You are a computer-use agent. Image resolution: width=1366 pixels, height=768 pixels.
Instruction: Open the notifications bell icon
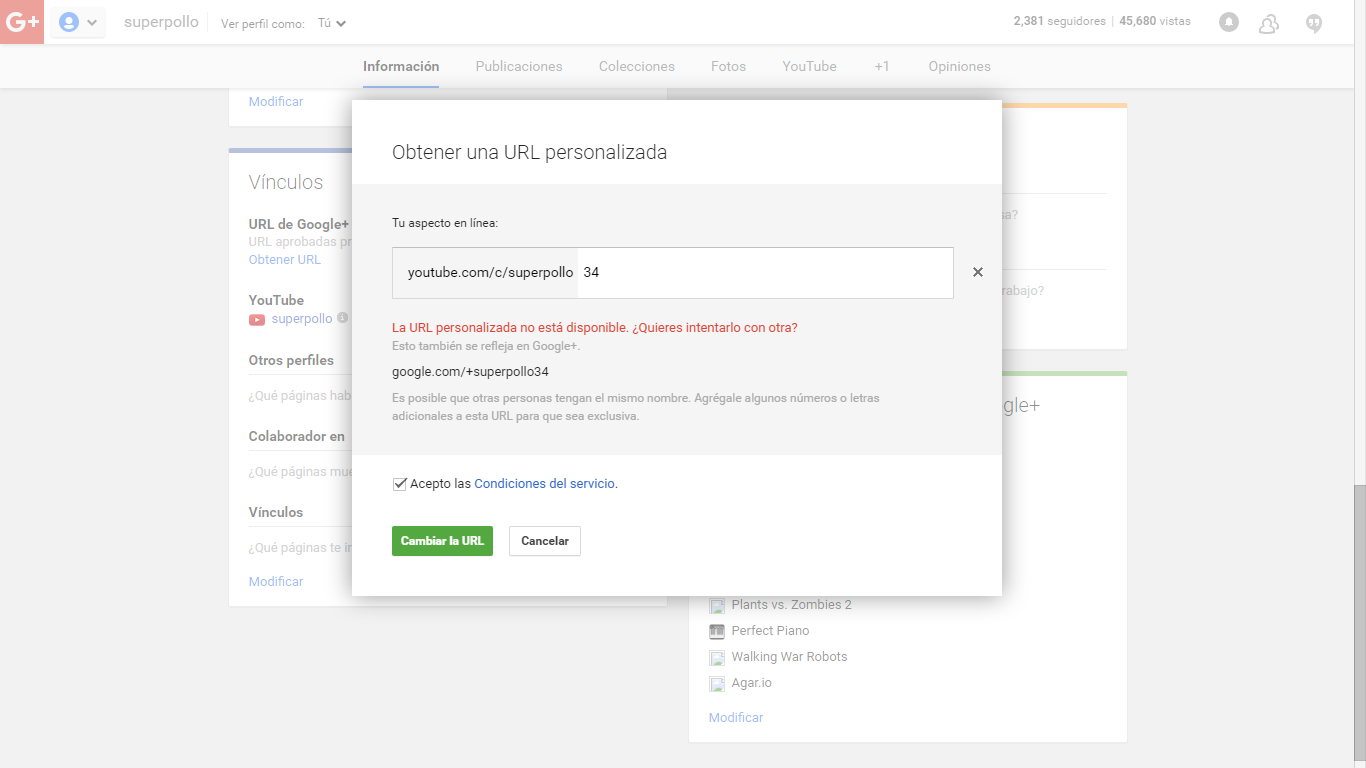[x=1229, y=22]
